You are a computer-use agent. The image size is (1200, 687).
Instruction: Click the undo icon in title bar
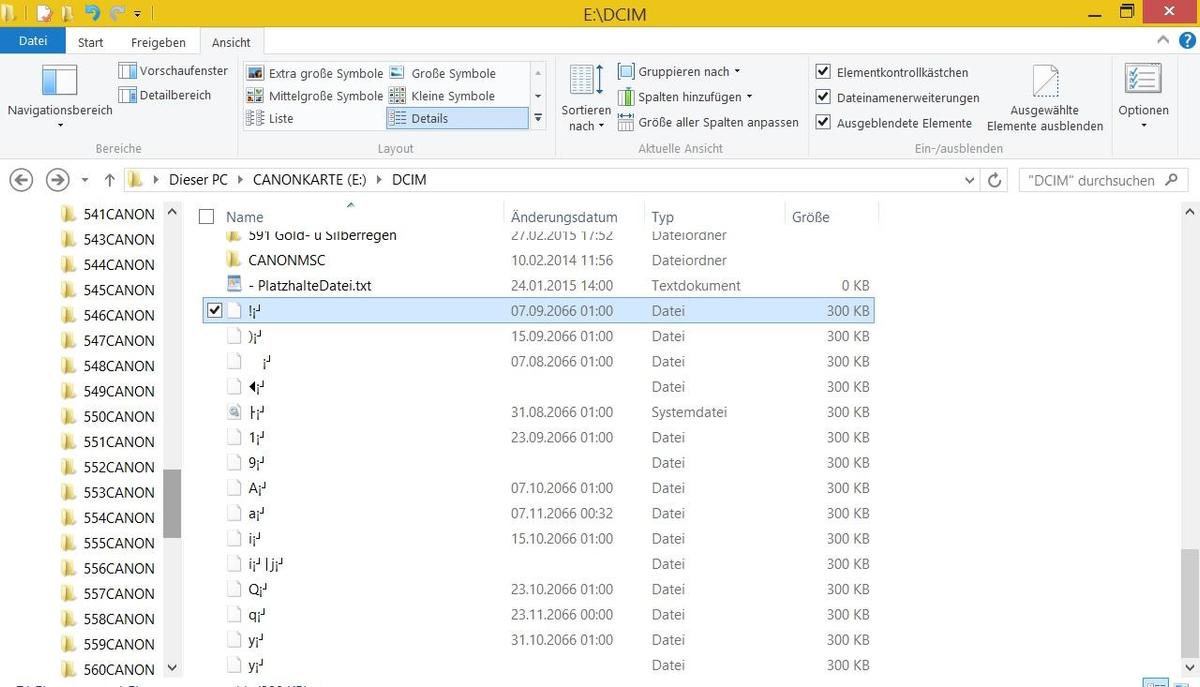(92, 13)
